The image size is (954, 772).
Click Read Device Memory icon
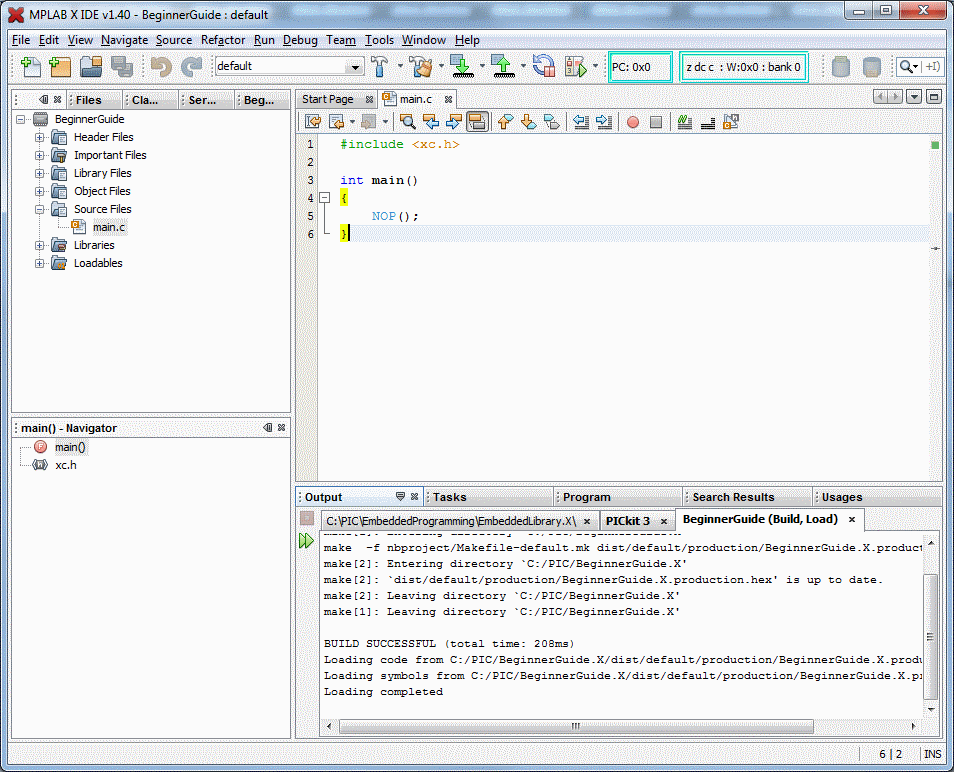(503, 66)
